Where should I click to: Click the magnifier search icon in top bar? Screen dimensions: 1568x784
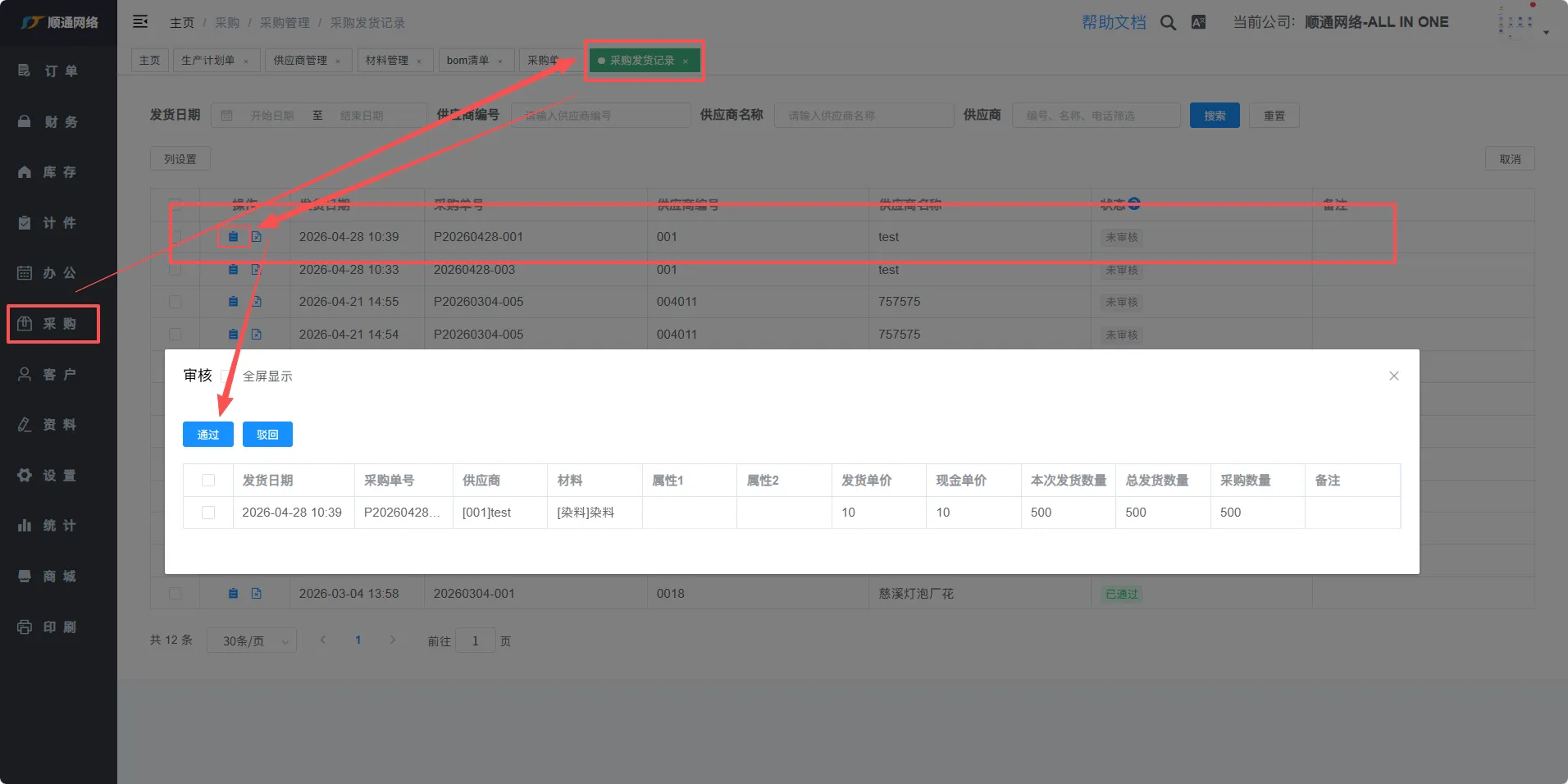[x=1168, y=23]
